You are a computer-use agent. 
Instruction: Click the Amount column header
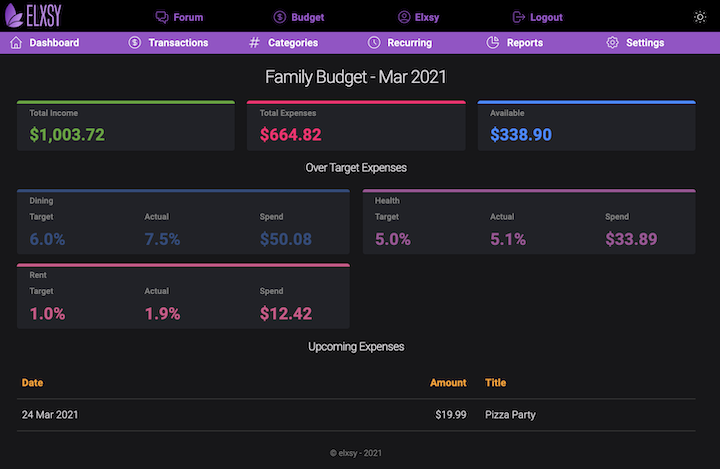(x=448, y=382)
